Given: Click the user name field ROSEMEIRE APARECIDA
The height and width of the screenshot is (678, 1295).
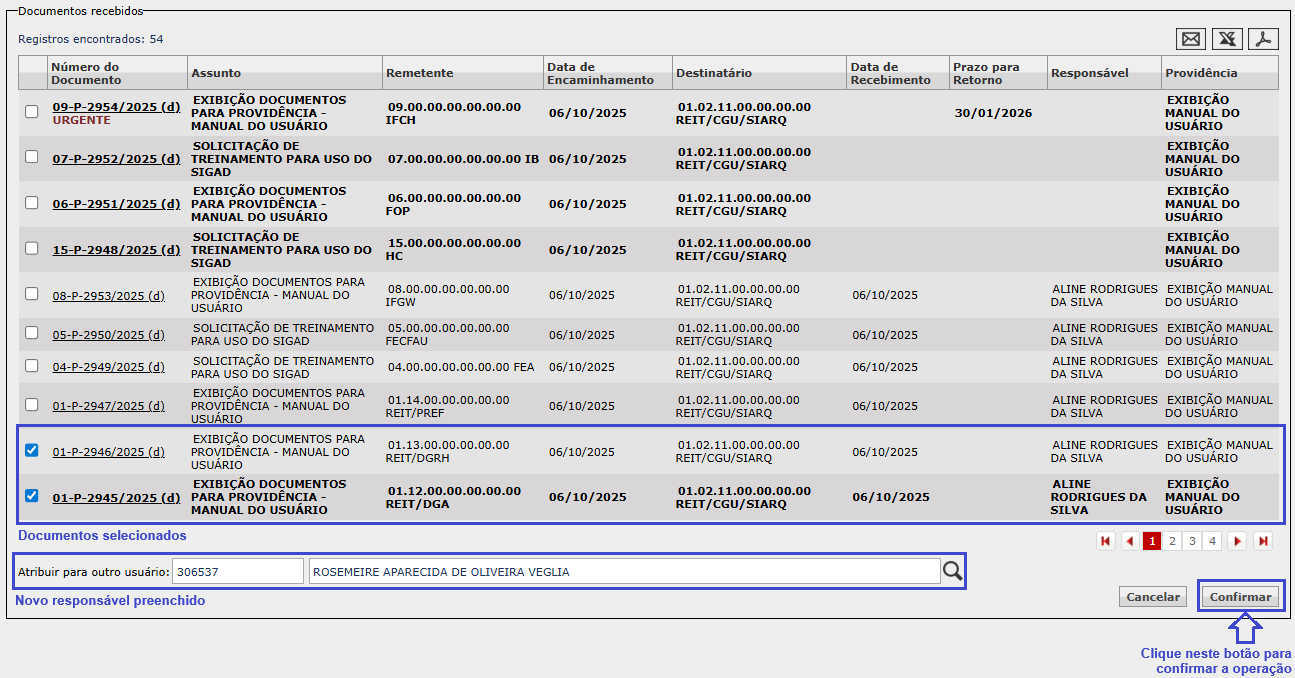Looking at the screenshot, I should pos(623,572).
